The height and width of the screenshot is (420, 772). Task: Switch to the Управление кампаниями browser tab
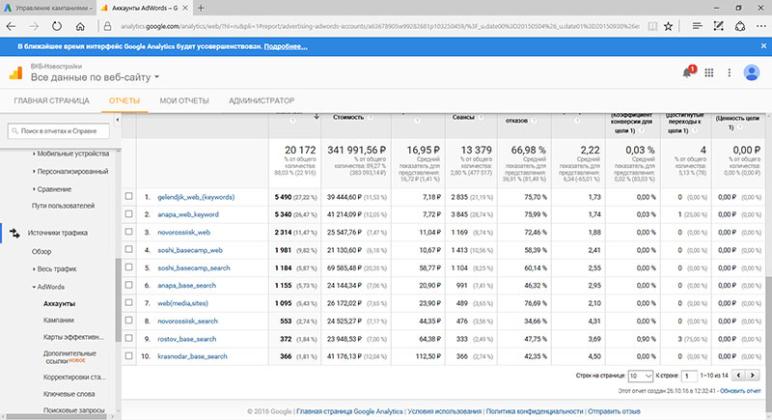47,8
